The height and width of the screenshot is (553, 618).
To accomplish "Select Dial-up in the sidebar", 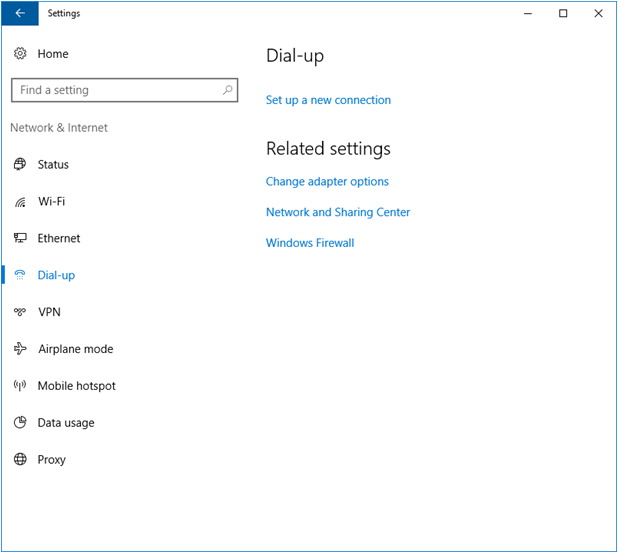I will coord(56,275).
